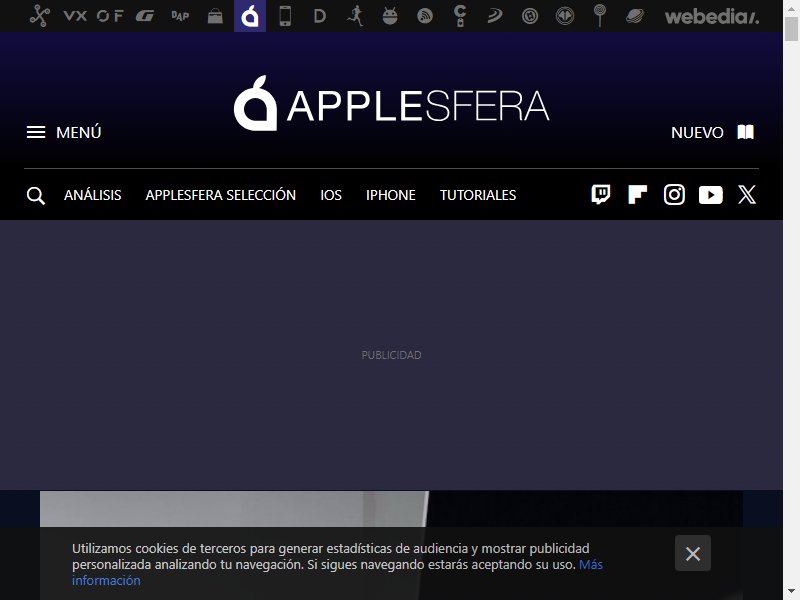The height and width of the screenshot is (600, 800).
Task: Open the swoosh curve site icon
Action: pyautogui.click(x=495, y=16)
